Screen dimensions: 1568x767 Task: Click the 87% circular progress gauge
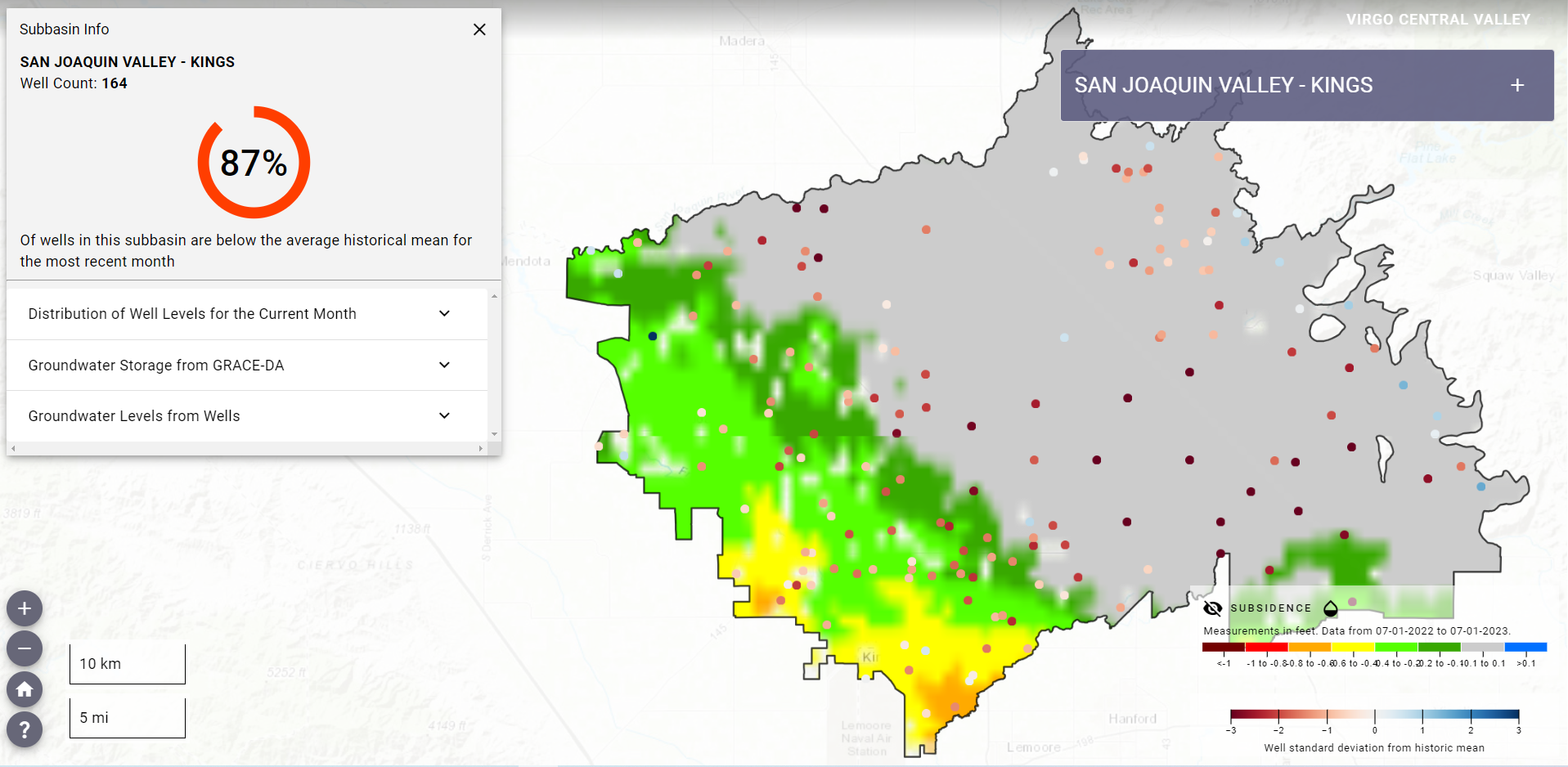pyautogui.click(x=254, y=162)
